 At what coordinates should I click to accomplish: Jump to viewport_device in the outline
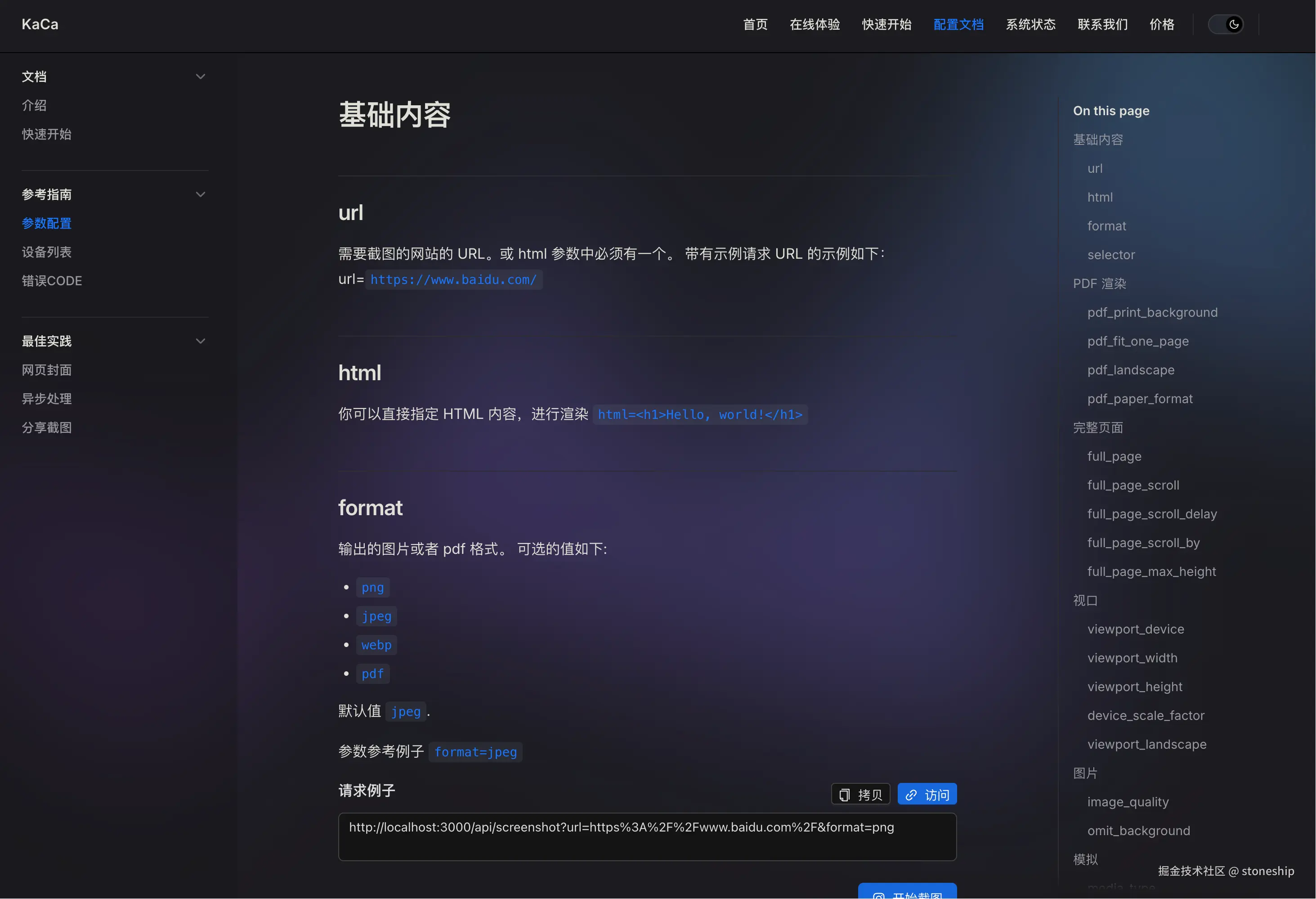1135,629
